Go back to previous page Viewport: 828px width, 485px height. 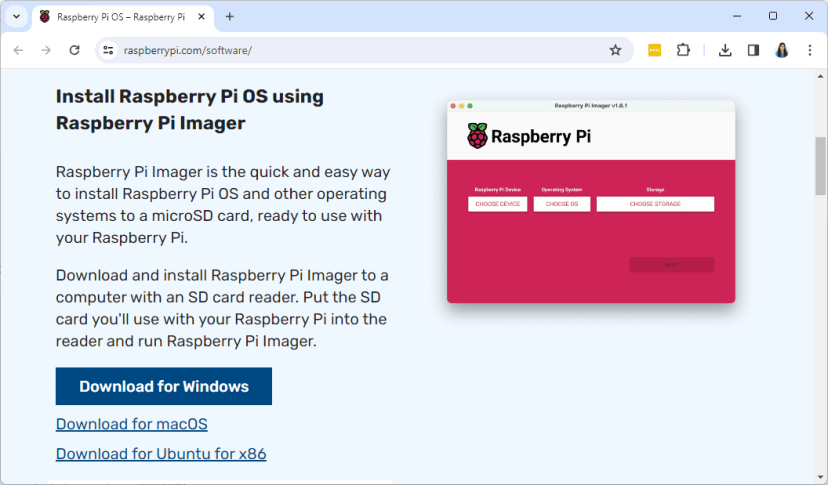click(x=18, y=50)
